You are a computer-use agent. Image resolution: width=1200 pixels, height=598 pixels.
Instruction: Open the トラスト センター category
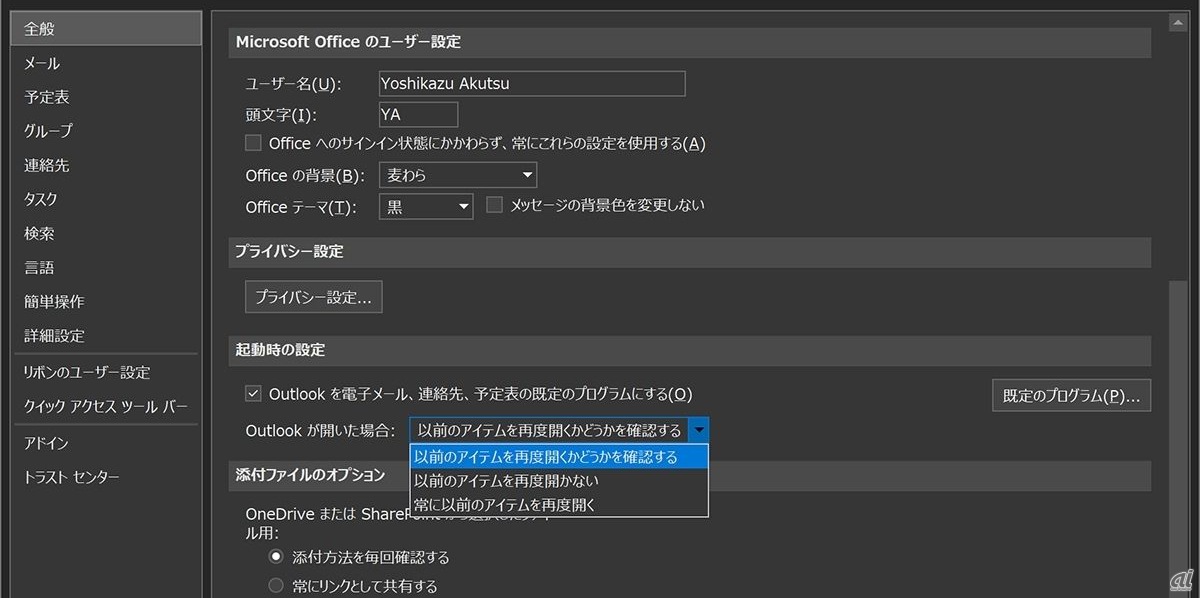click(106, 477)
